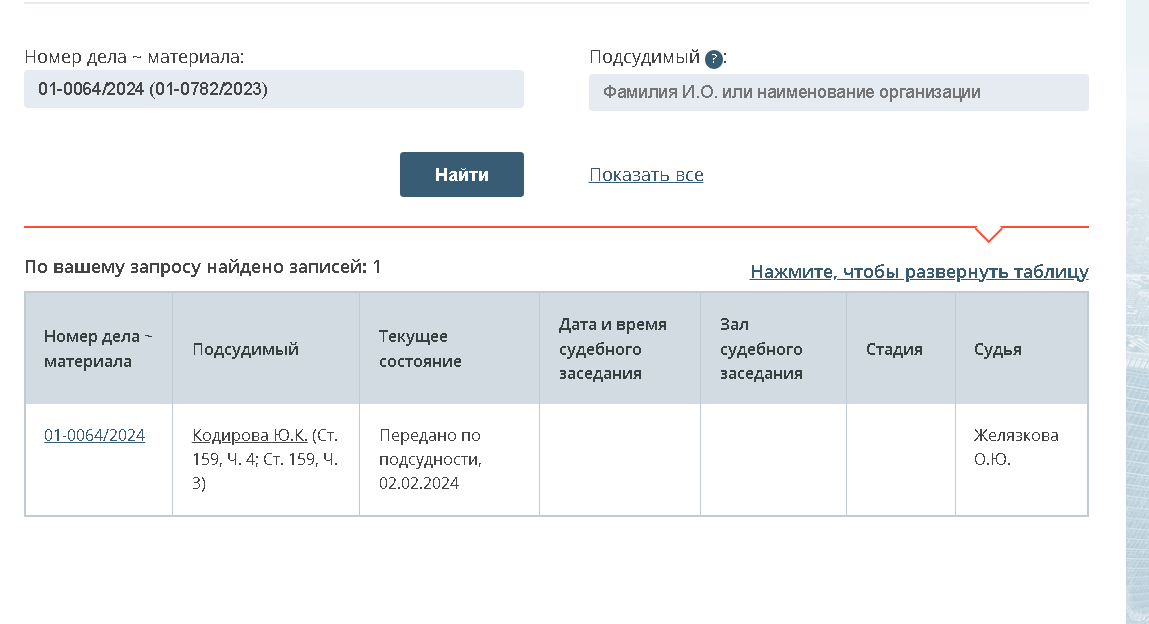The image size is (1149, 624).
Task: Focus the case number input field
Action: 273,89
